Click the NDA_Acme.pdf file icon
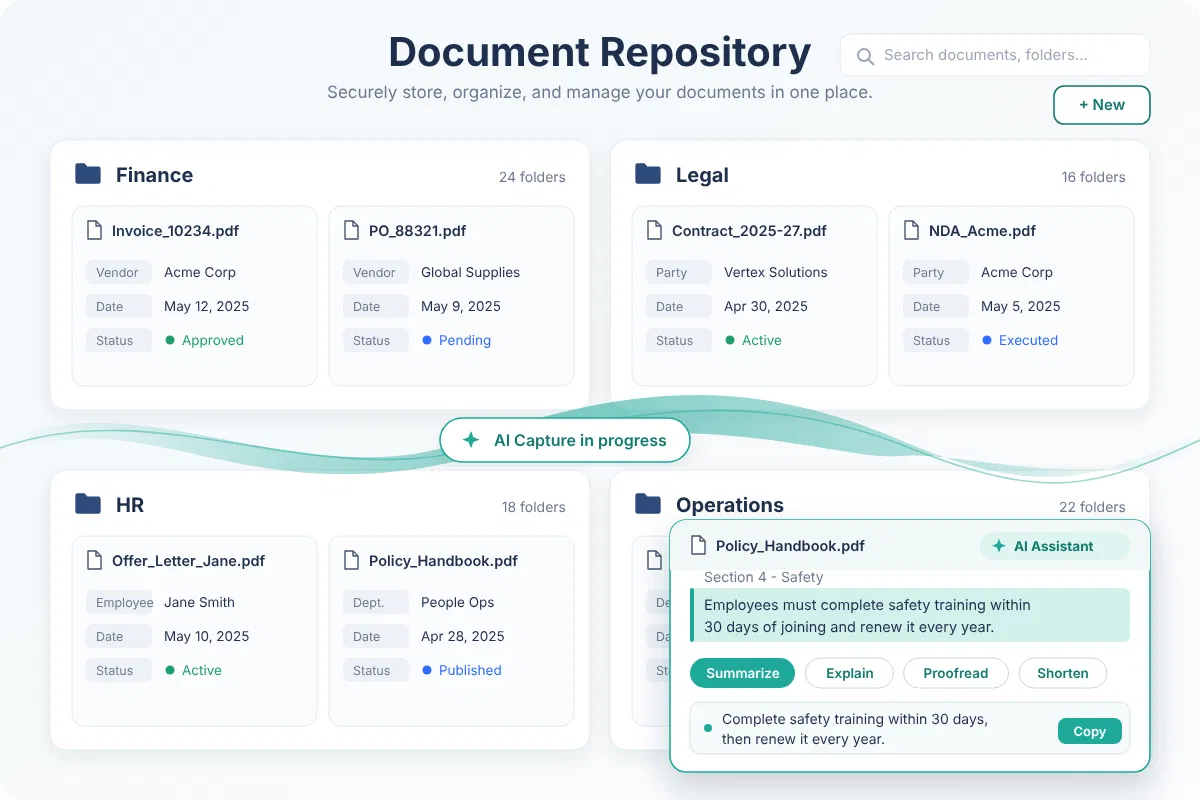Screen dimensions: 1200x800 [911, 230]
